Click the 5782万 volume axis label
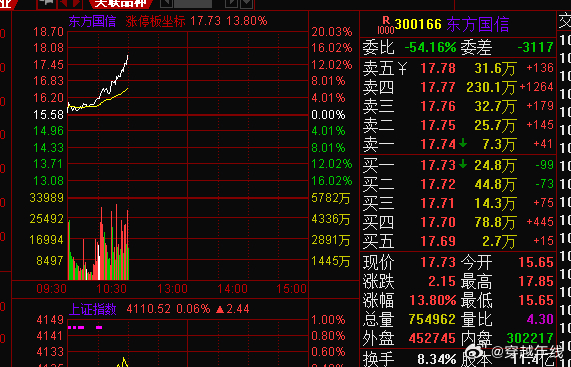The height and width of the screenshot is (367, 571). tap(331, 198)
